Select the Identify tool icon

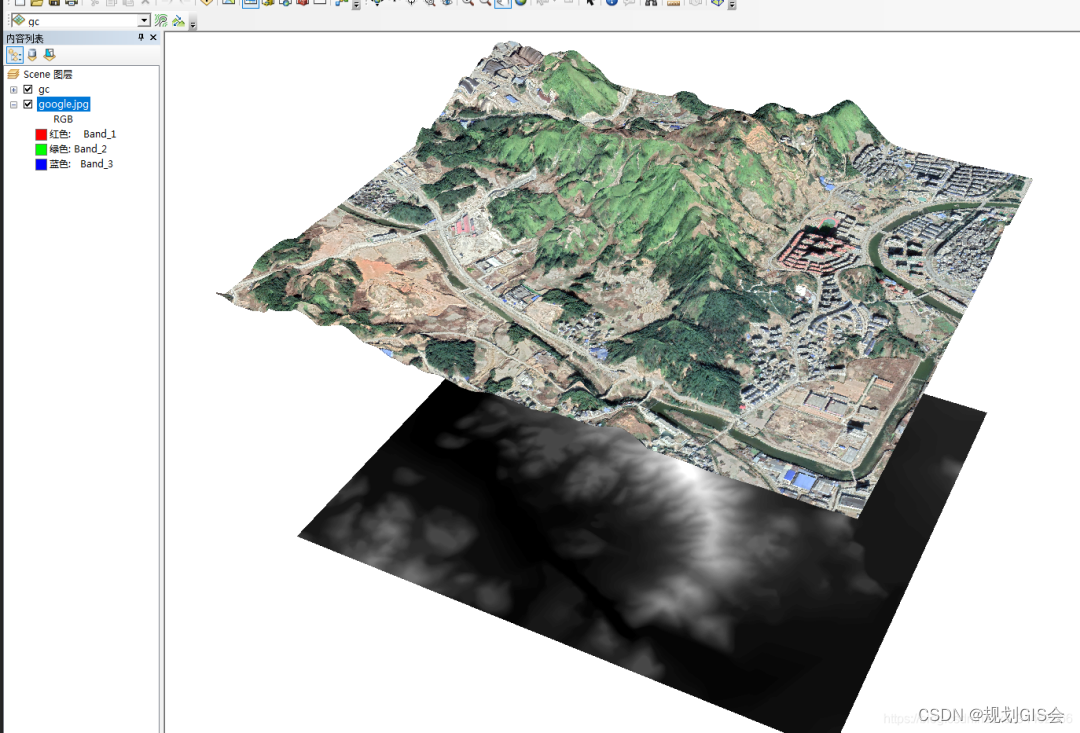point(611,4)
